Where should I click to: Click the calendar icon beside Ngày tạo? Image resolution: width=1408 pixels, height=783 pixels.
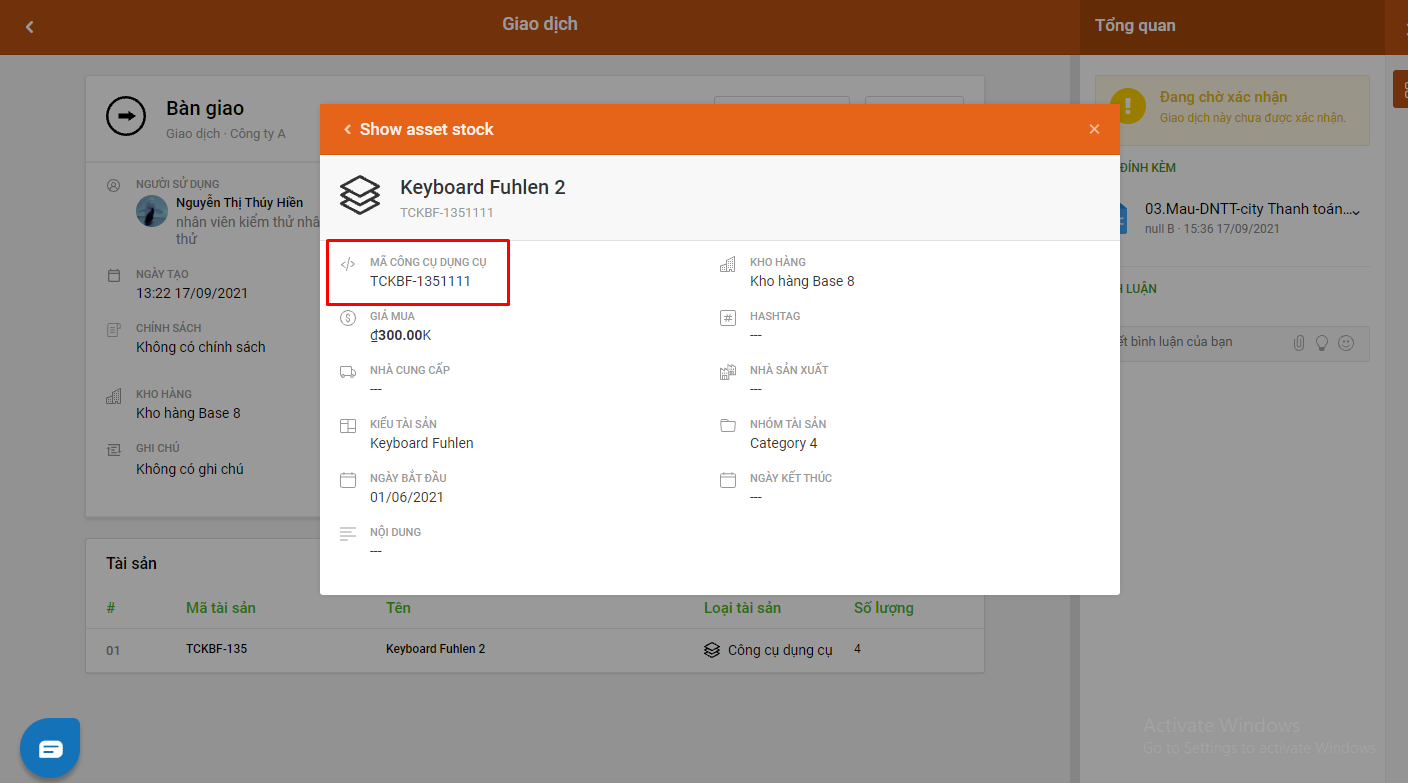pyautogui.click(x=114, y=275)
